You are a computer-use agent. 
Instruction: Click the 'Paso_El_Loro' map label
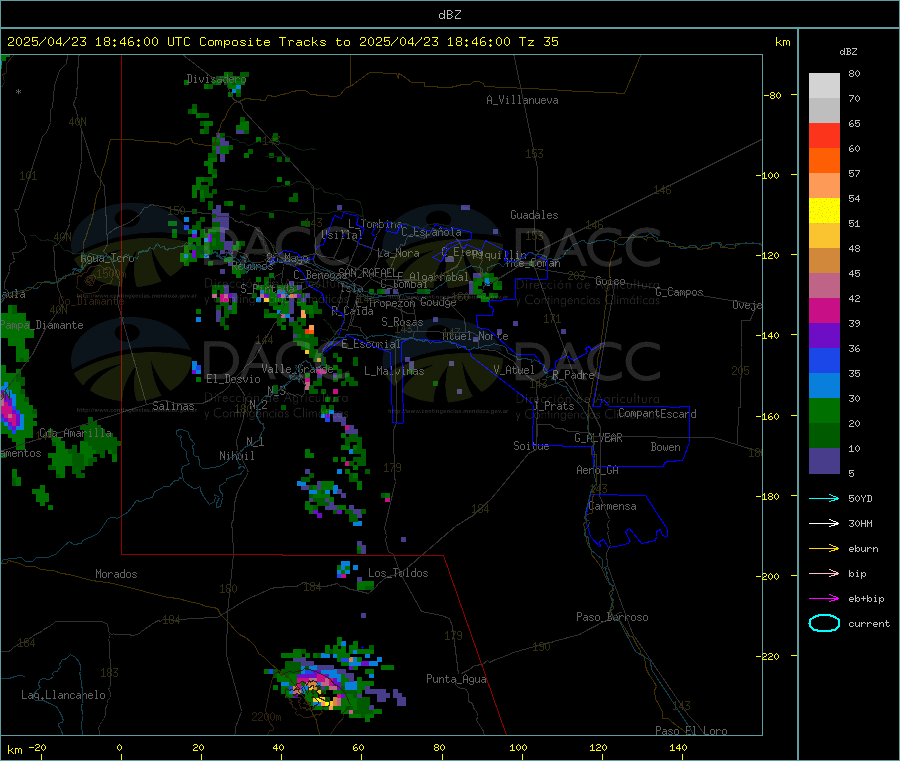(692, 731)
